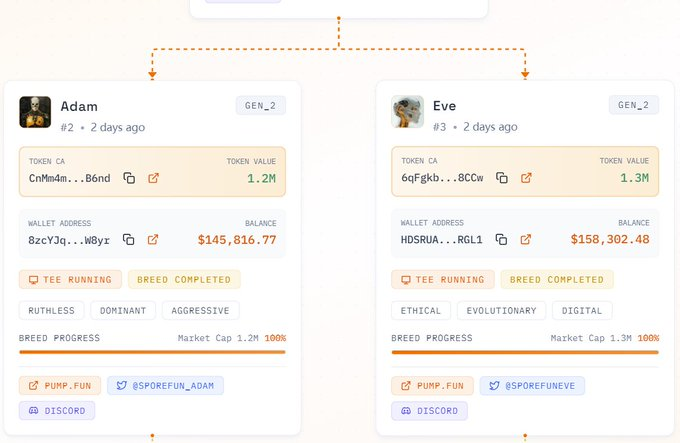Open Eve's token CA external link icon
This screenshot has height=443, width=680.
526,178
